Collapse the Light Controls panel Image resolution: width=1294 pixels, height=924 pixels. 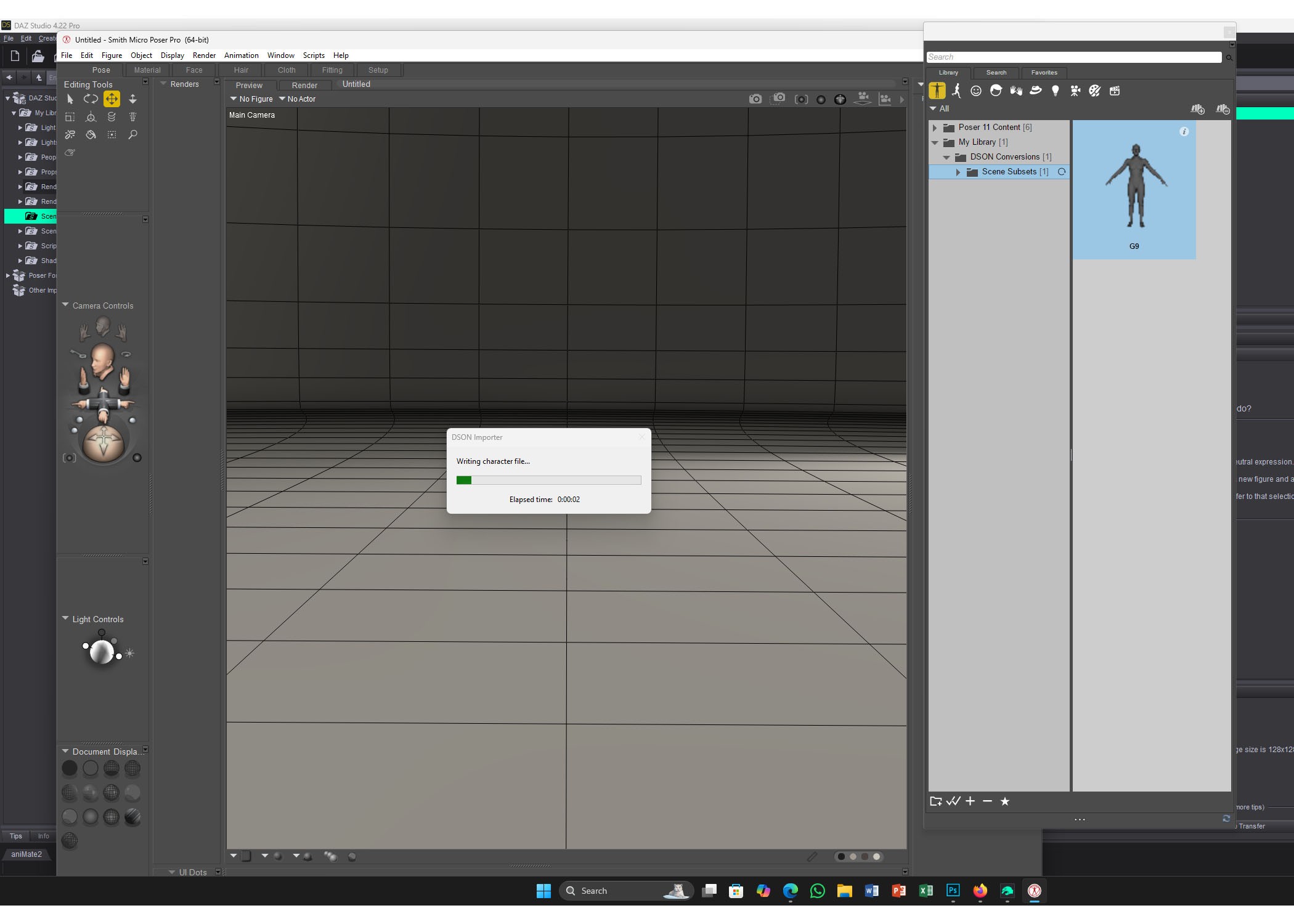(x=65, y=618)
